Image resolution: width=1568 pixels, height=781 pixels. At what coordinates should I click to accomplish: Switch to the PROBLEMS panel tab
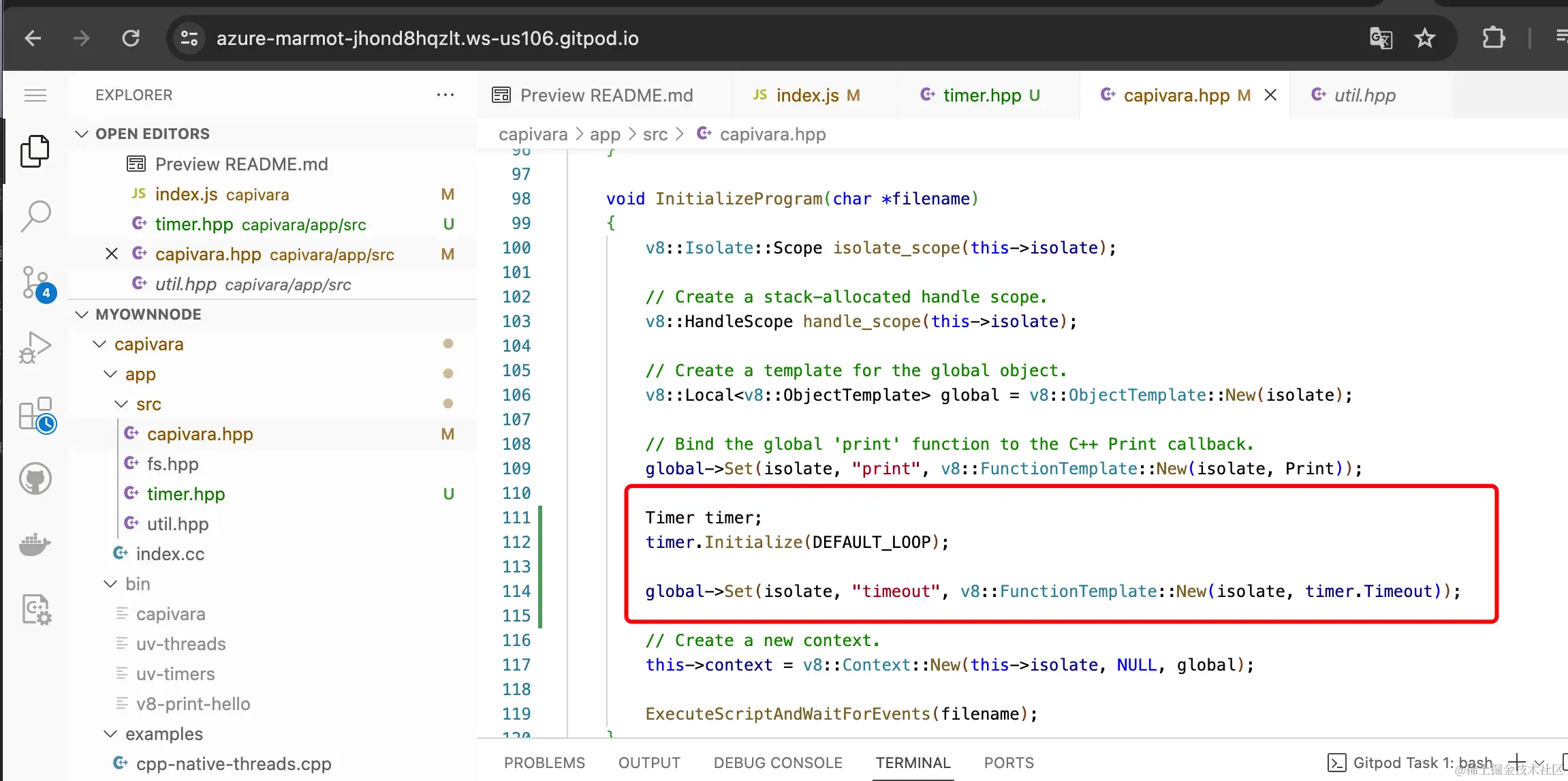point(544,763)
